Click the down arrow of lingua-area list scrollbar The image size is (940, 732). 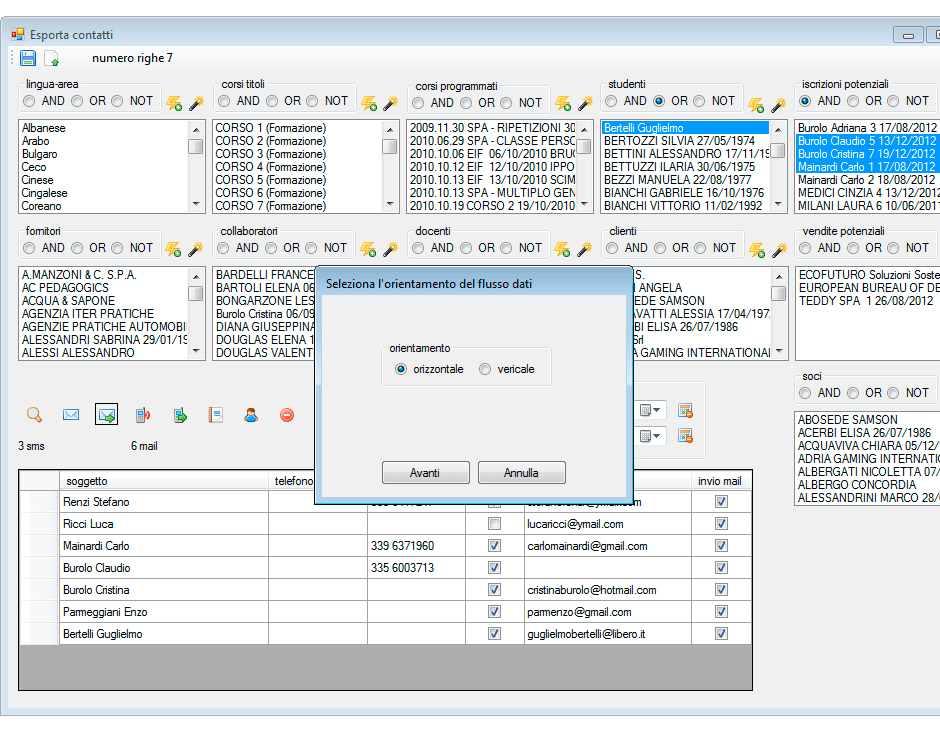point(196,205)
